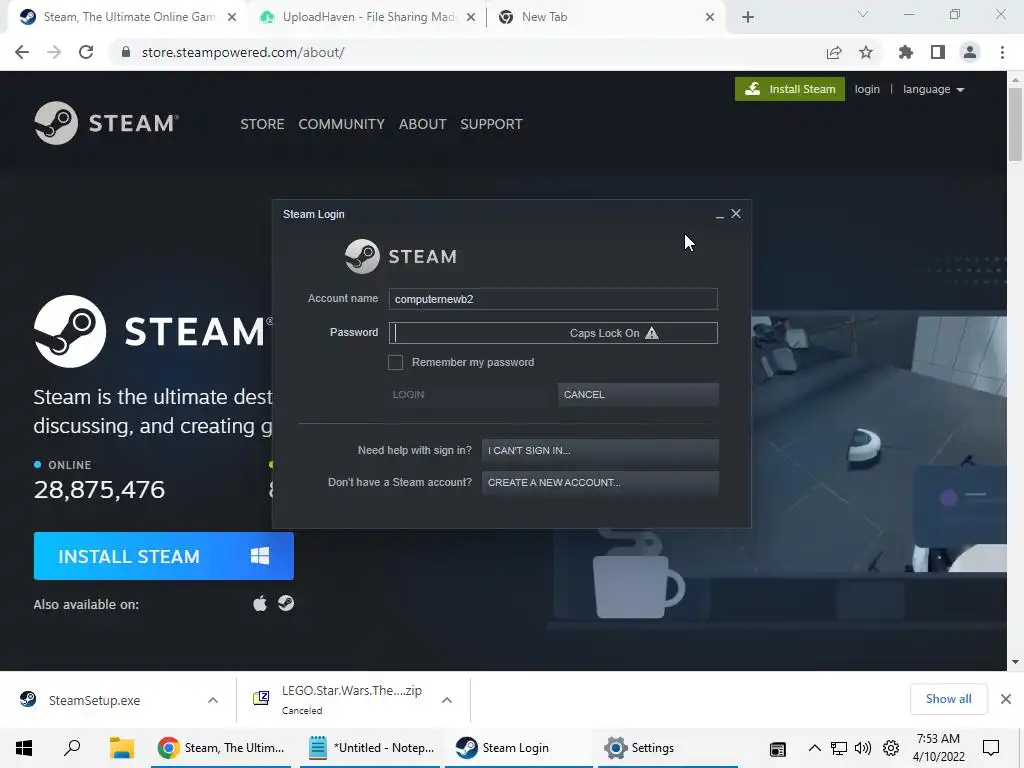Open the COMMUNITY menu

(x=342, y=124)
